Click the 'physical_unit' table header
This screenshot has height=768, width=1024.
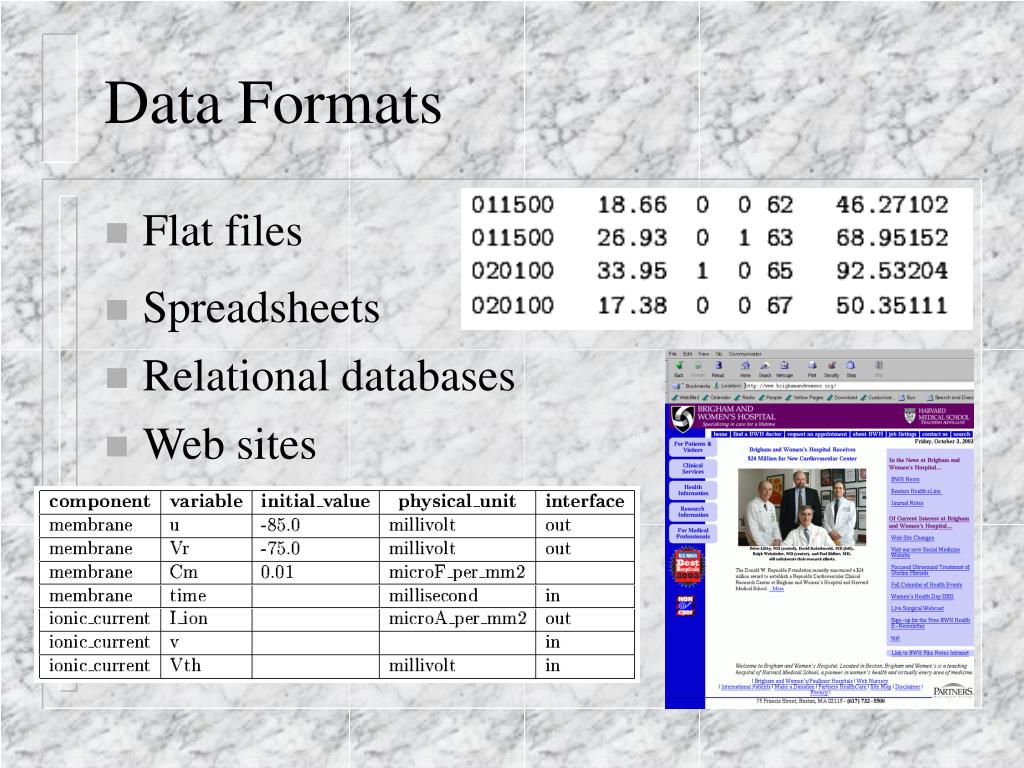[457, 502]
